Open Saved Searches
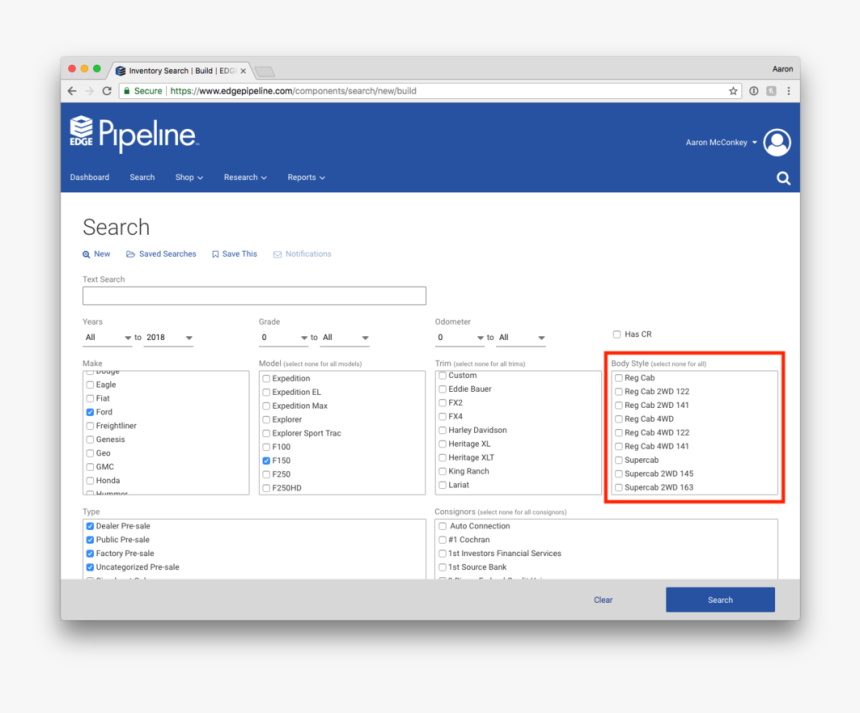Screen dimensions: 860x713 click(161, 254)
